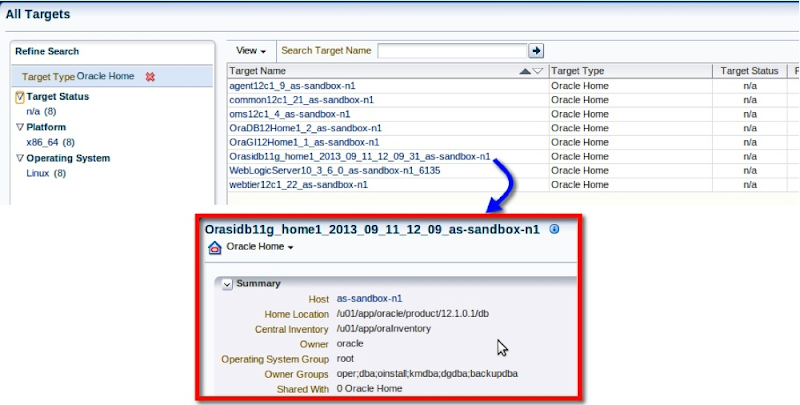Open oms12c1_4_as-sandbox-n1 target
Viewport: 800px width, 405px height.
(290, 114)
